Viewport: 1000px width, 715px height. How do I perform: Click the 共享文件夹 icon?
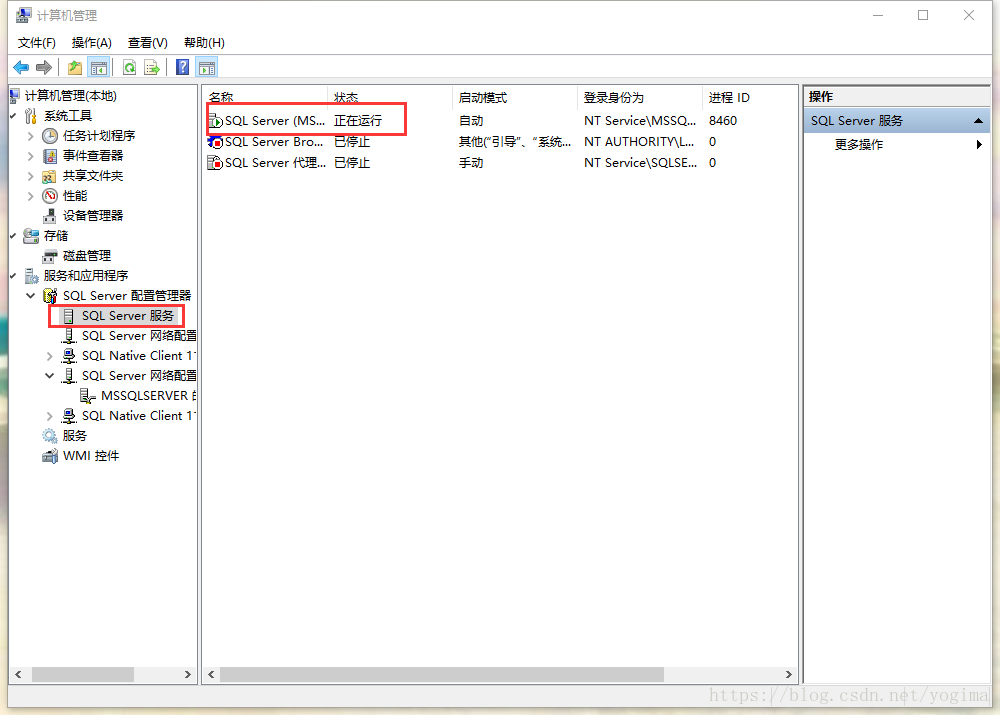50,176
